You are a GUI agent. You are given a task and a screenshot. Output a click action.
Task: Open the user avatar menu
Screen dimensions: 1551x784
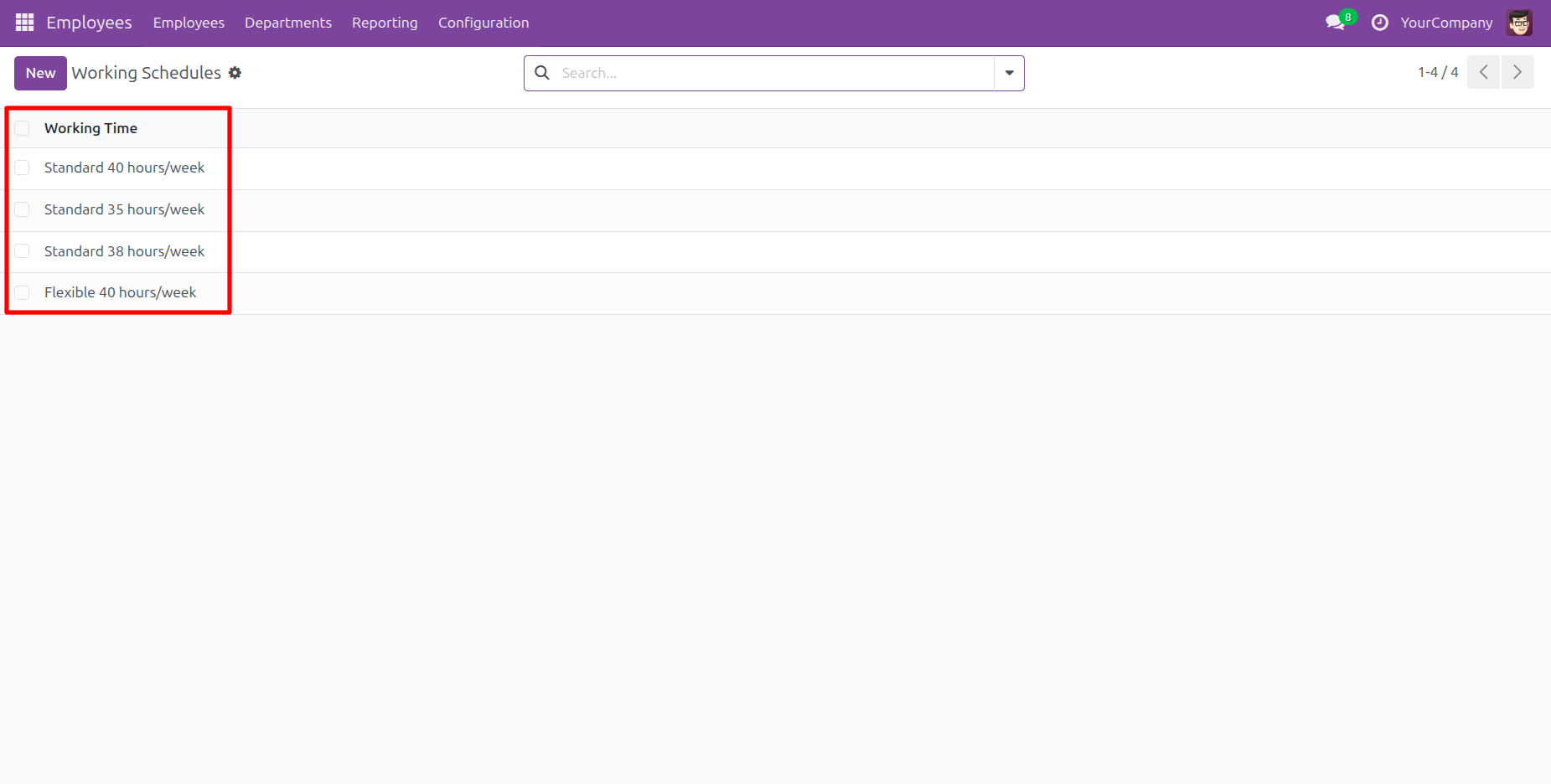1519,23
